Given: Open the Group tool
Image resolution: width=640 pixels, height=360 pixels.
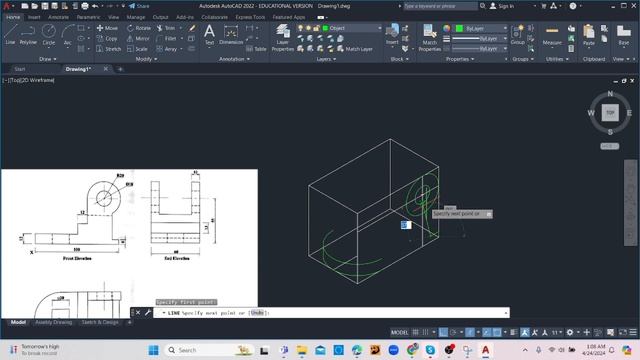Looking at the screenshot, I should click(x=518, y=35).
